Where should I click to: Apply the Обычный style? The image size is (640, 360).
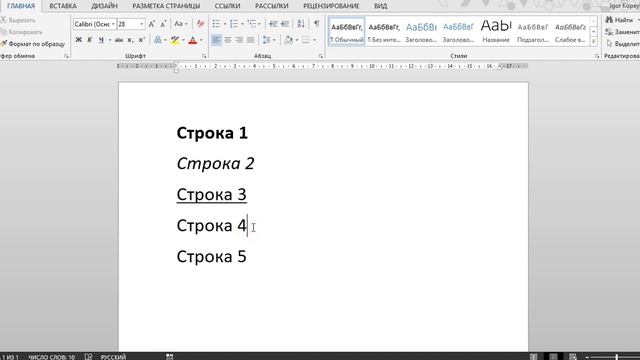(347, 32)
